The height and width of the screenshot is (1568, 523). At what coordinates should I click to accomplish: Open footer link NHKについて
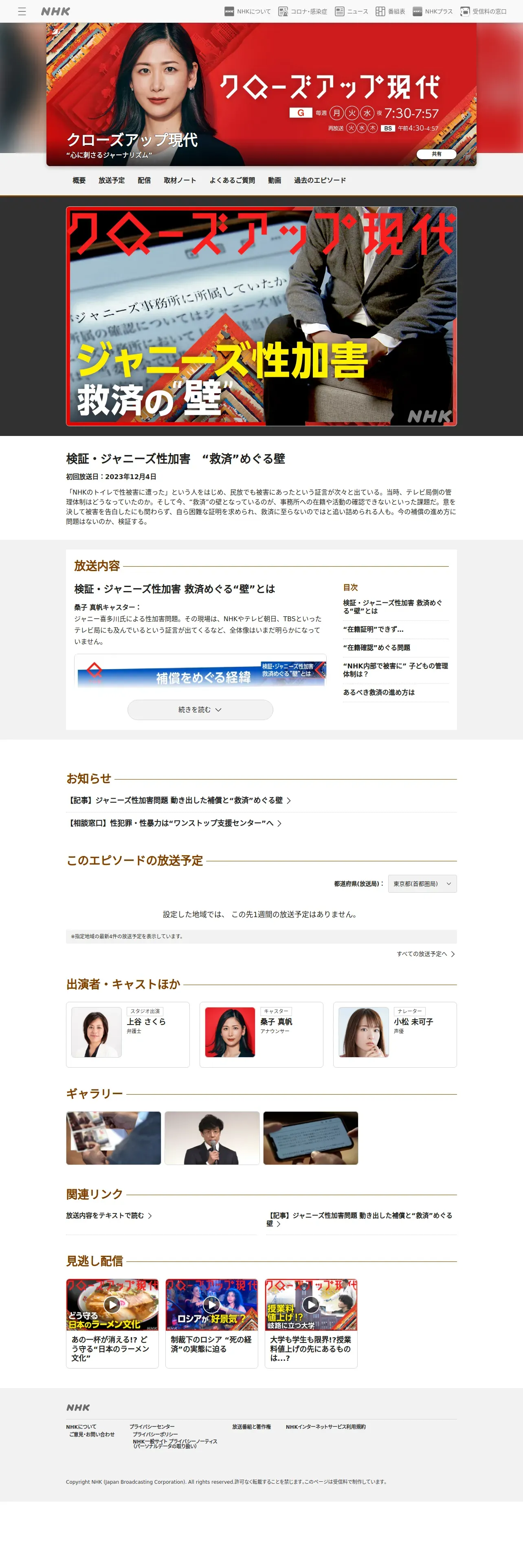coord(81,1427)
